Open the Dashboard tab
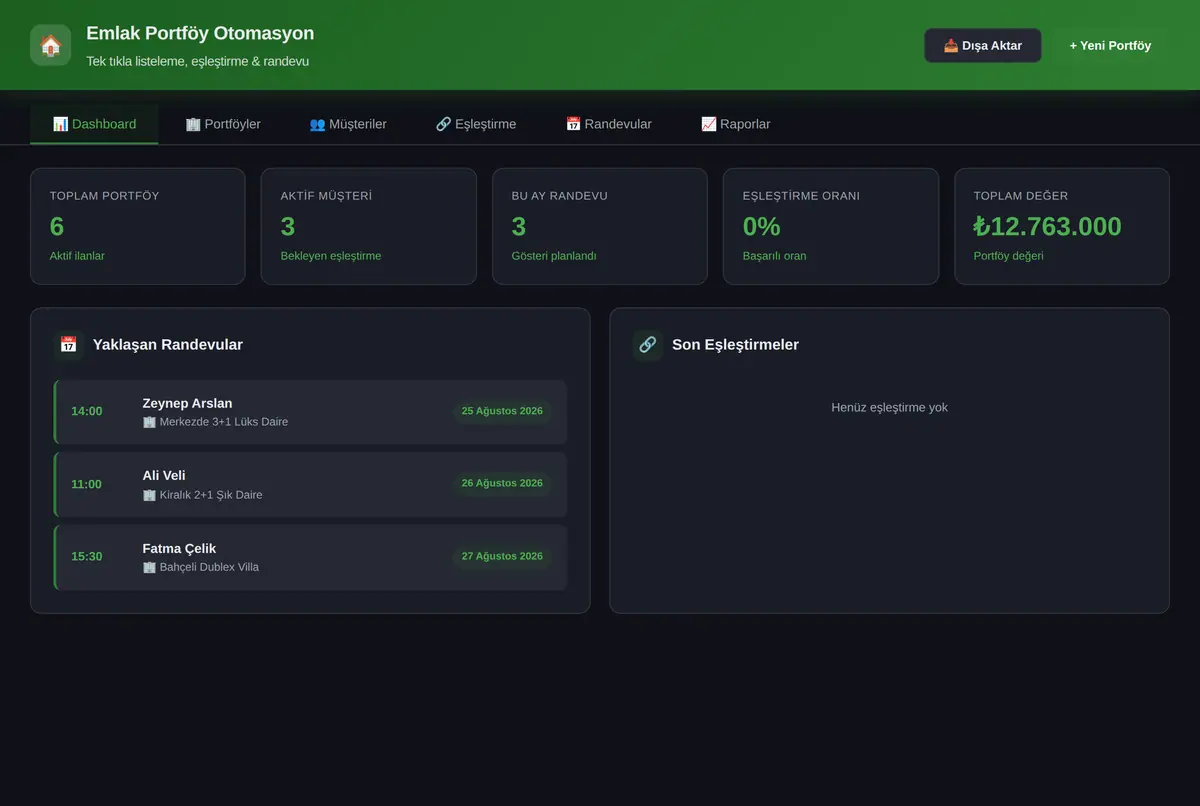The width and height of the screenshot is (1200, 806). click(x=94, y=124)
